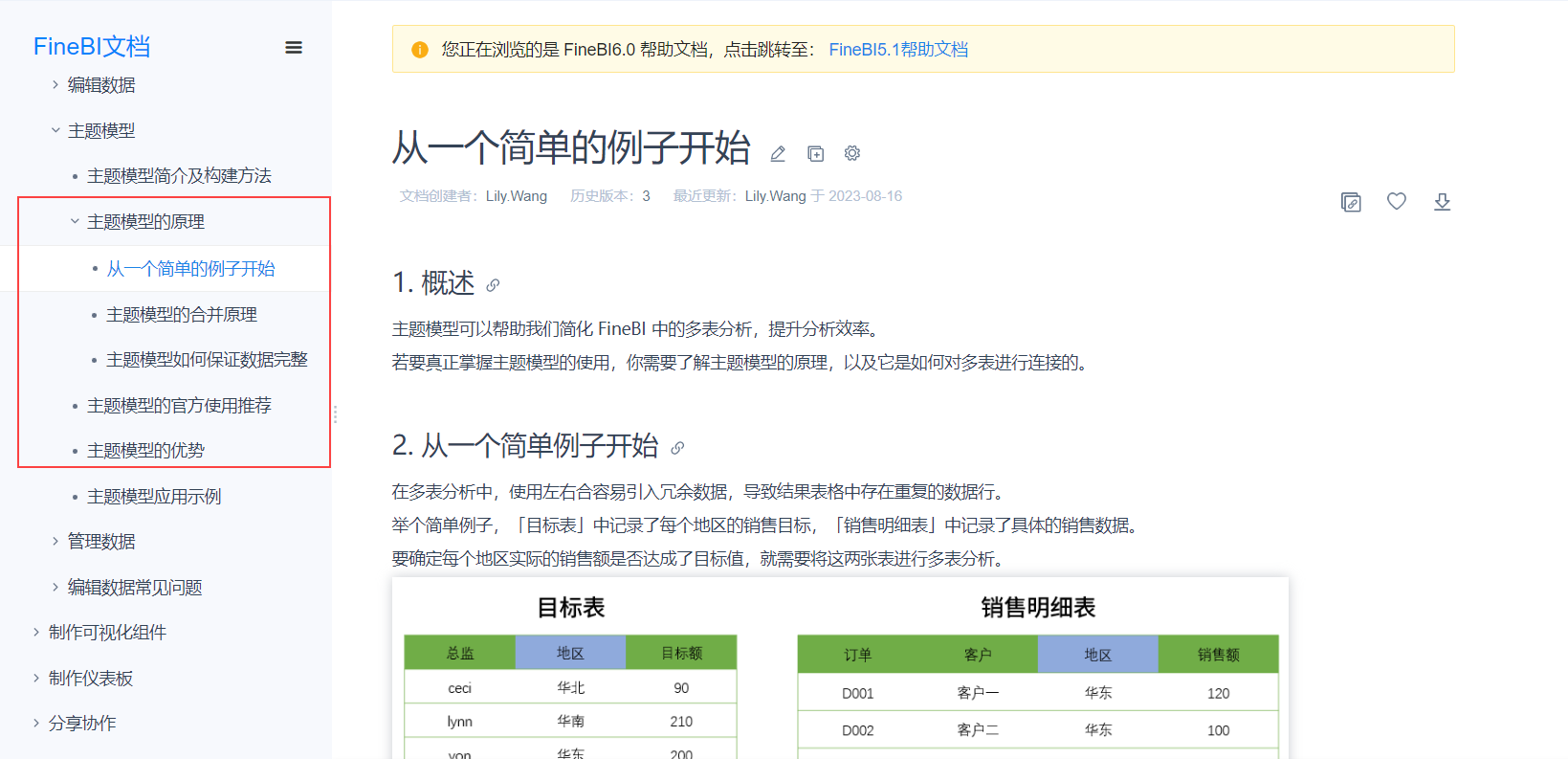Click the 地区 header in 目标表

[570, 653]
